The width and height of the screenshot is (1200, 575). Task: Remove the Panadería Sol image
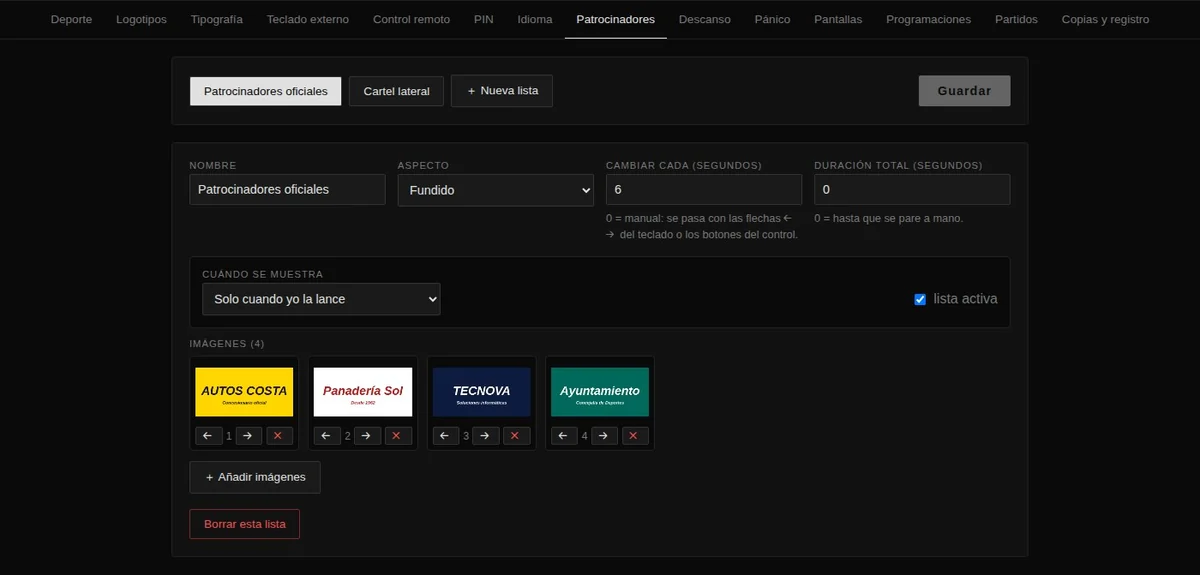click(399, 436)
